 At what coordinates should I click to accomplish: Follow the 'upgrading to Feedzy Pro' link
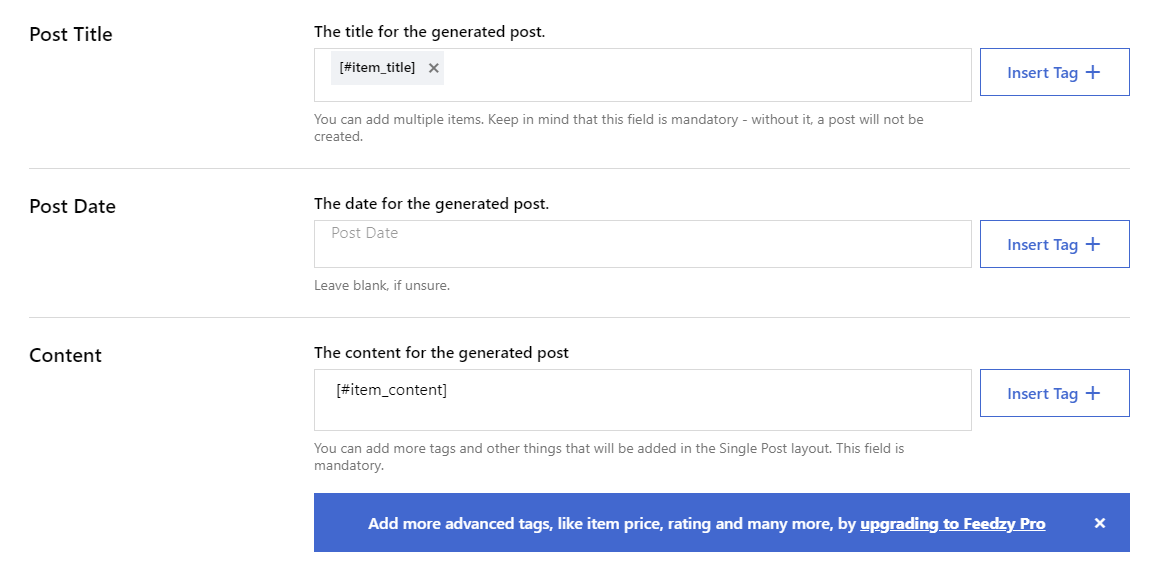tap(952, 523)
